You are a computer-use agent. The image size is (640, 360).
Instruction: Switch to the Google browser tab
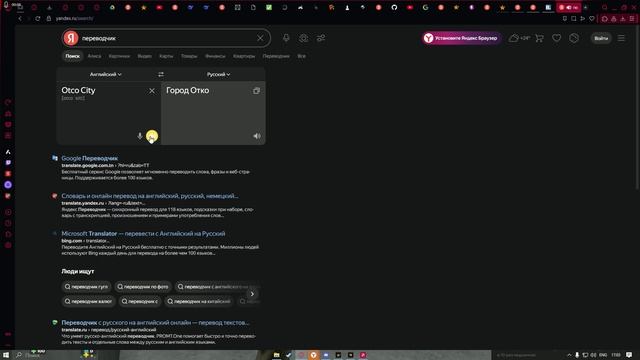(x=425, y=7)
